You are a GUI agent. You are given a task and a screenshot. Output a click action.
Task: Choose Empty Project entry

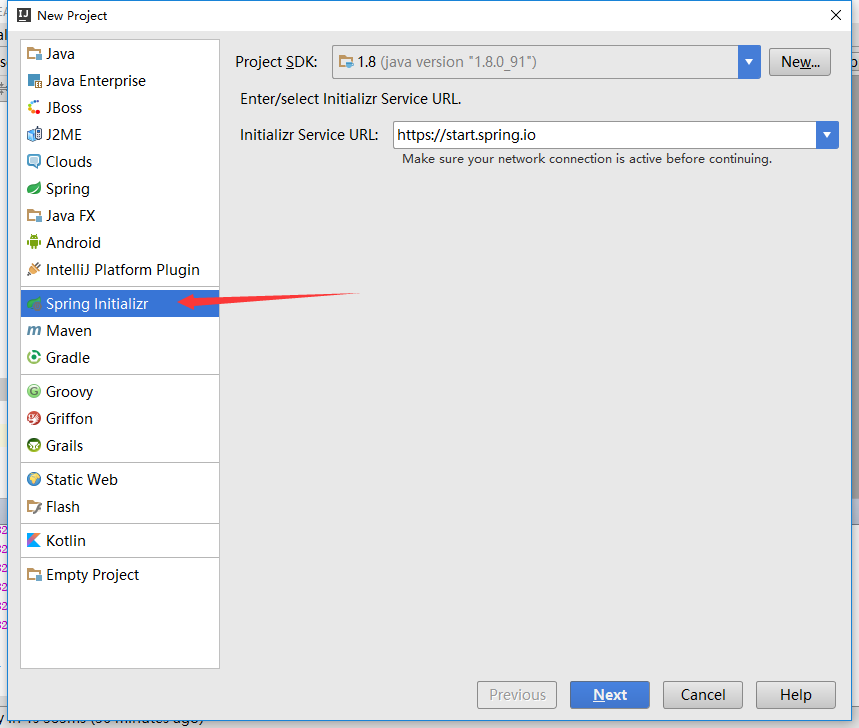point(119,574)
